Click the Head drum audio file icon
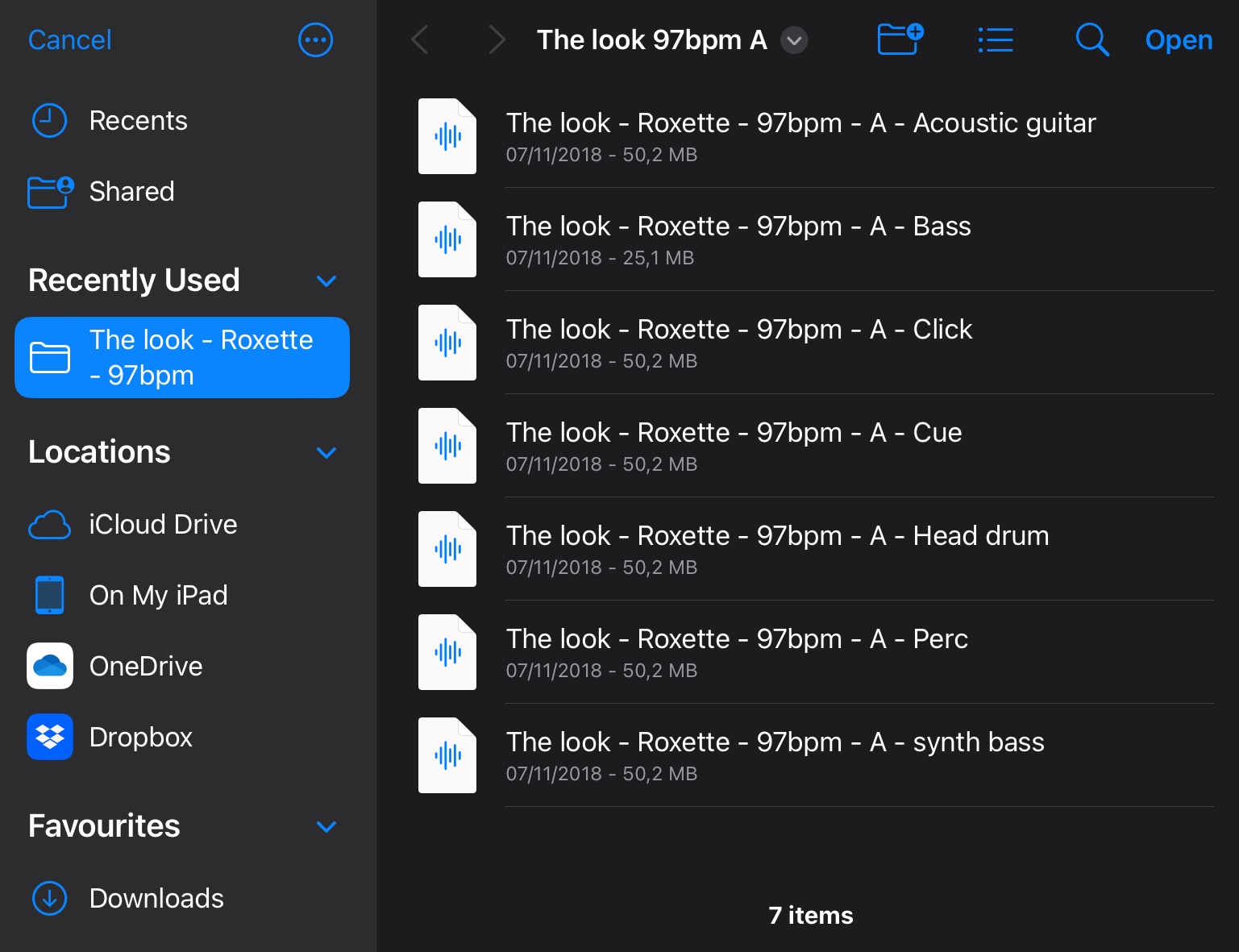The width and height of the screenshot is (1239, 952). click(447, 549)
